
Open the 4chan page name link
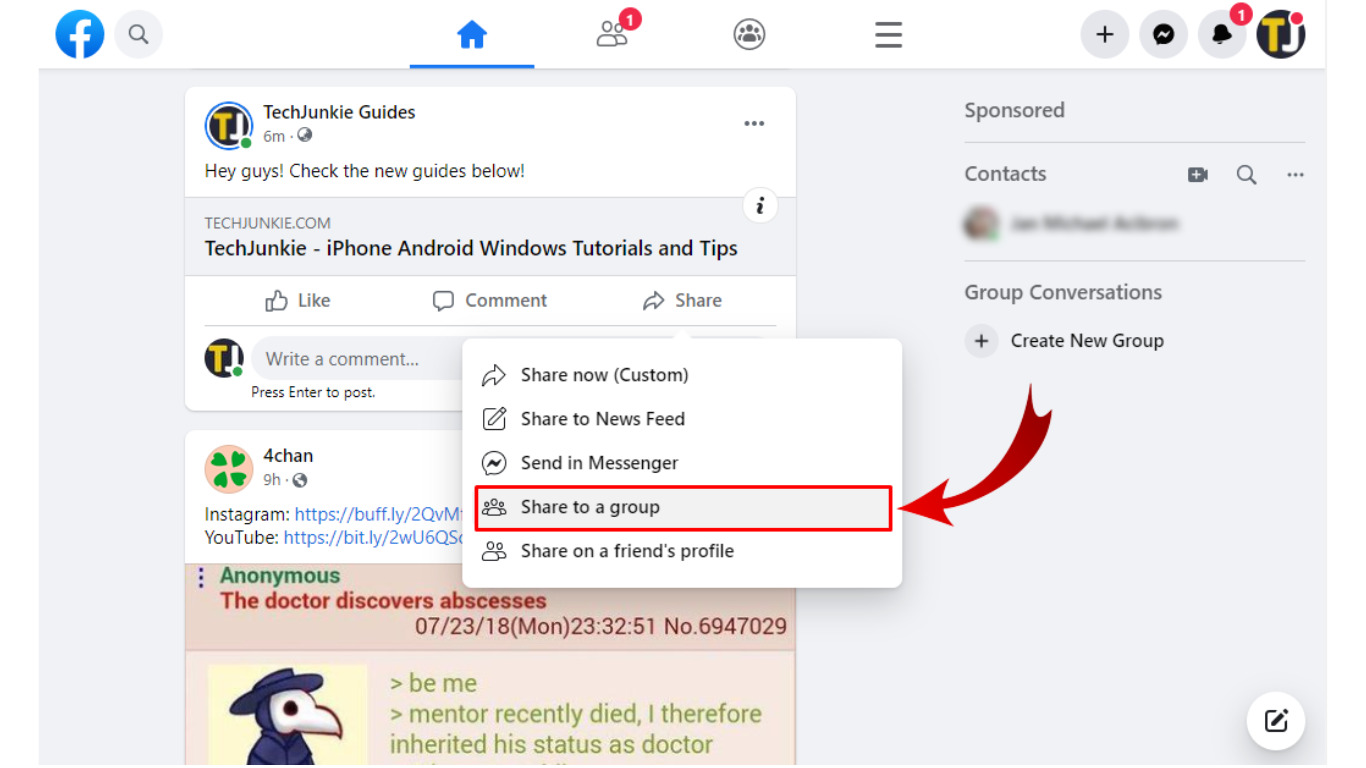(x=288, y=456)
